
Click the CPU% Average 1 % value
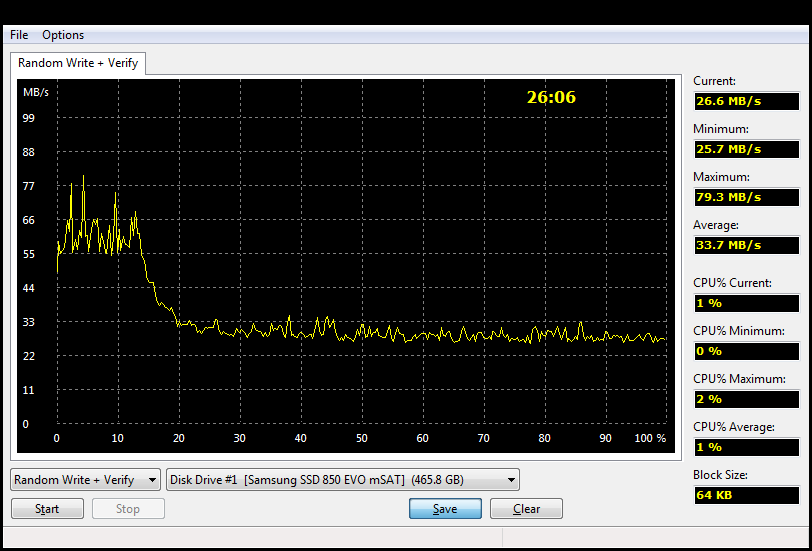[747, 447]
